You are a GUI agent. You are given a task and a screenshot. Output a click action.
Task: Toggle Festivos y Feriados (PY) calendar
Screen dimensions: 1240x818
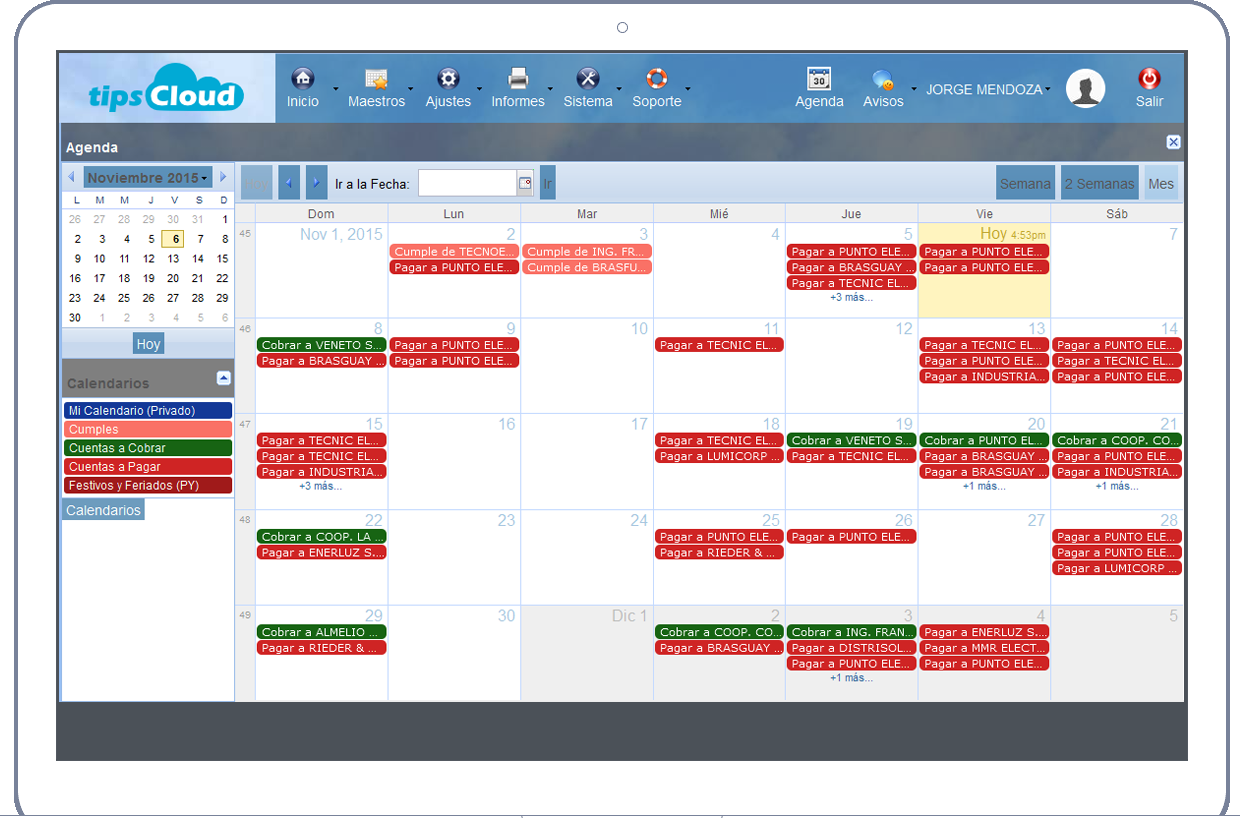coord(147,485)
